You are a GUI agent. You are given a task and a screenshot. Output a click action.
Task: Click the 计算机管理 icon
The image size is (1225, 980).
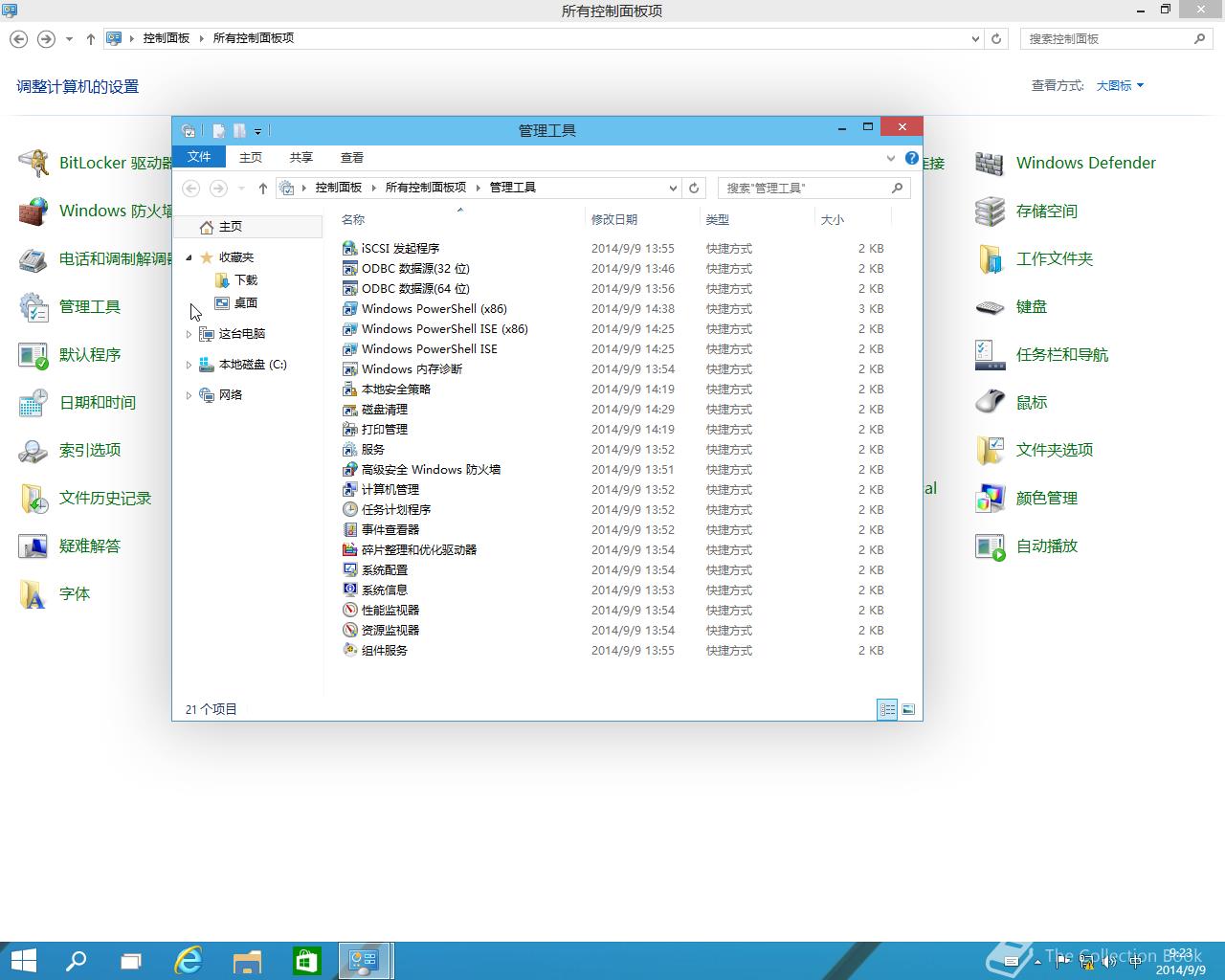[x=350, y=489]
